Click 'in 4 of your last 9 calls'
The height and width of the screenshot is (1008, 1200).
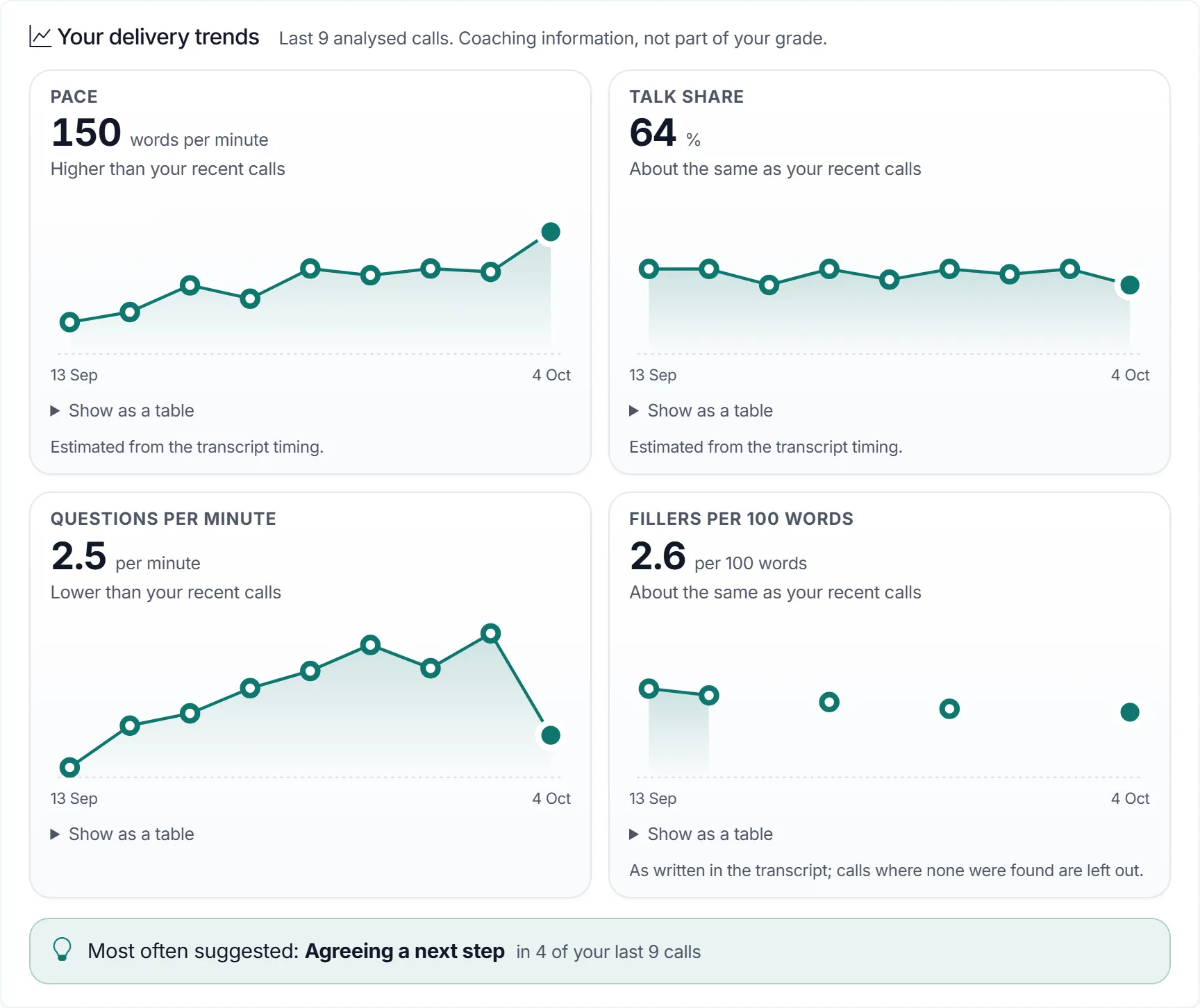click(608, 952)
